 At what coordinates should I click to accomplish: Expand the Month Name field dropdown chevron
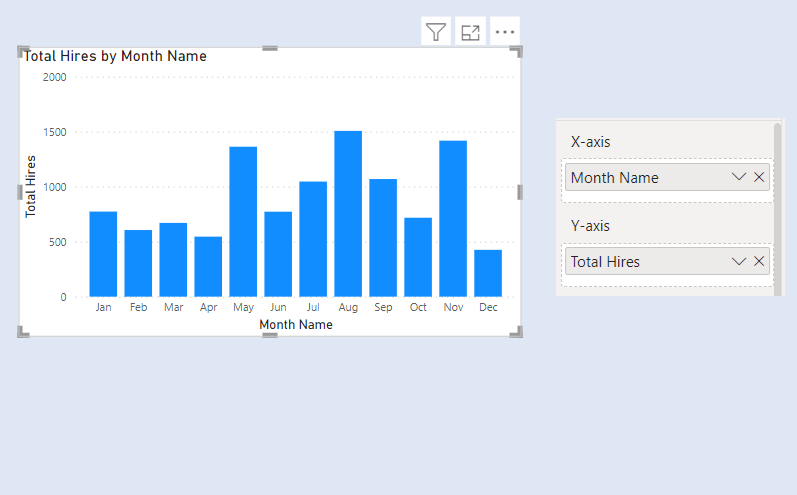tap(739, 177)
